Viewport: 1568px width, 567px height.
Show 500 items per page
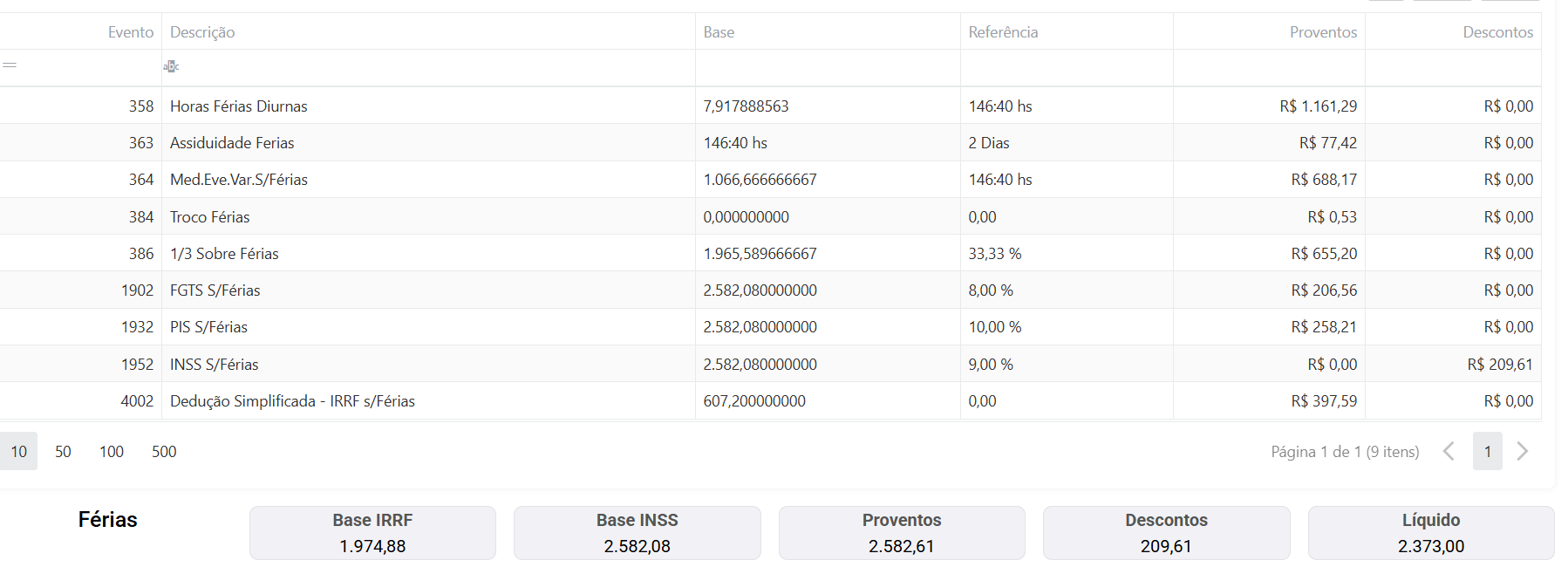[x=164, y=451]
